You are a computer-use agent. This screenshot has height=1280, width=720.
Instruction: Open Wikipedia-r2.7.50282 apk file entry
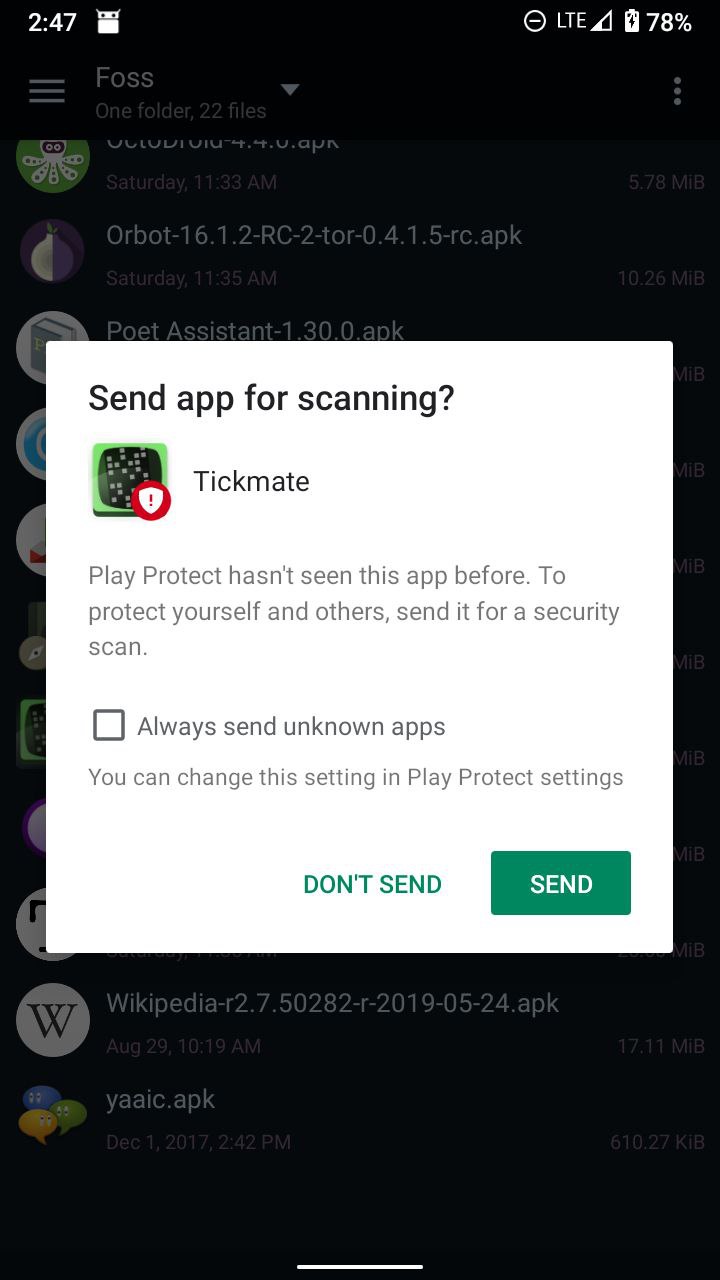pos(360,1022)
